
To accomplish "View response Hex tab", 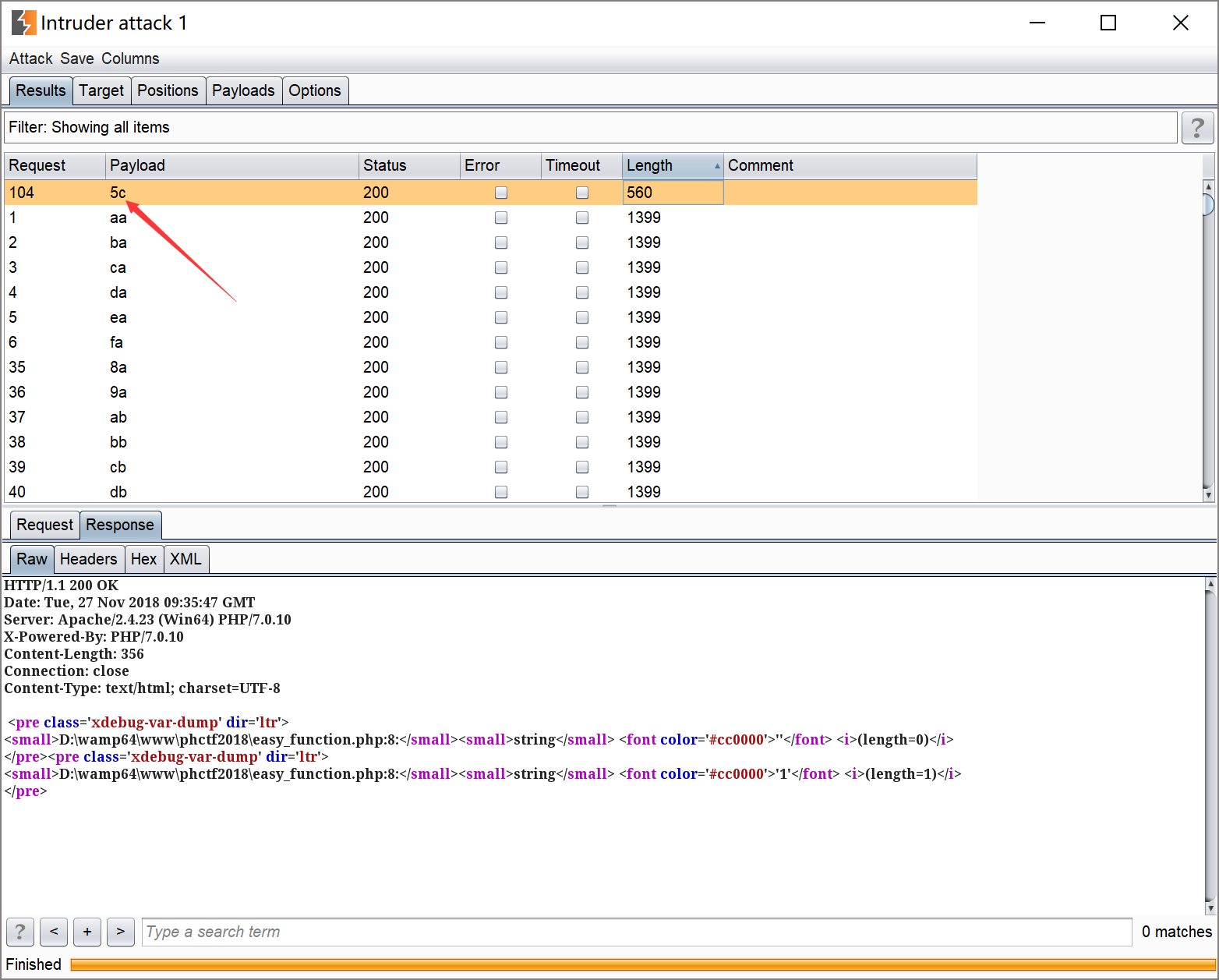I will [x=143, y=559].
